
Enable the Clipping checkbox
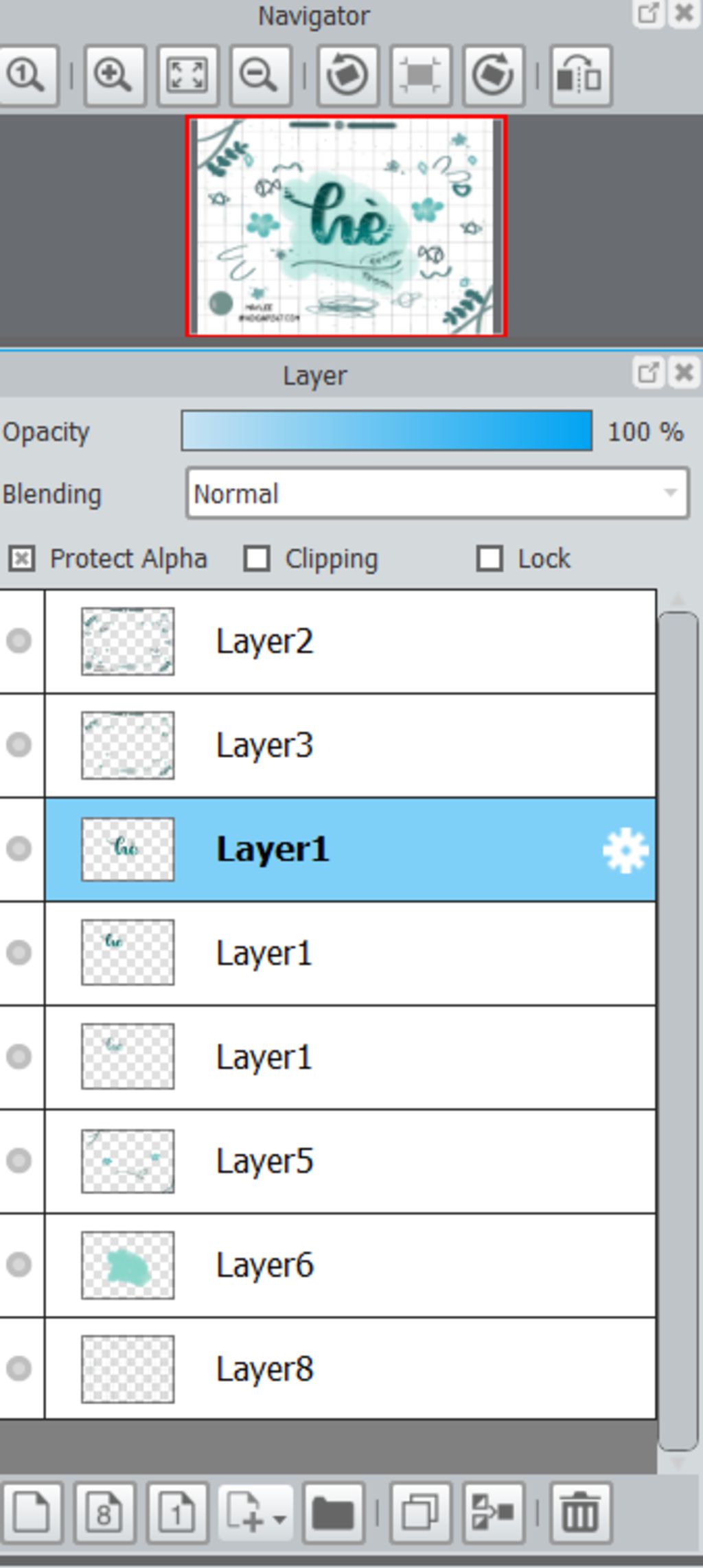point(257,559)
